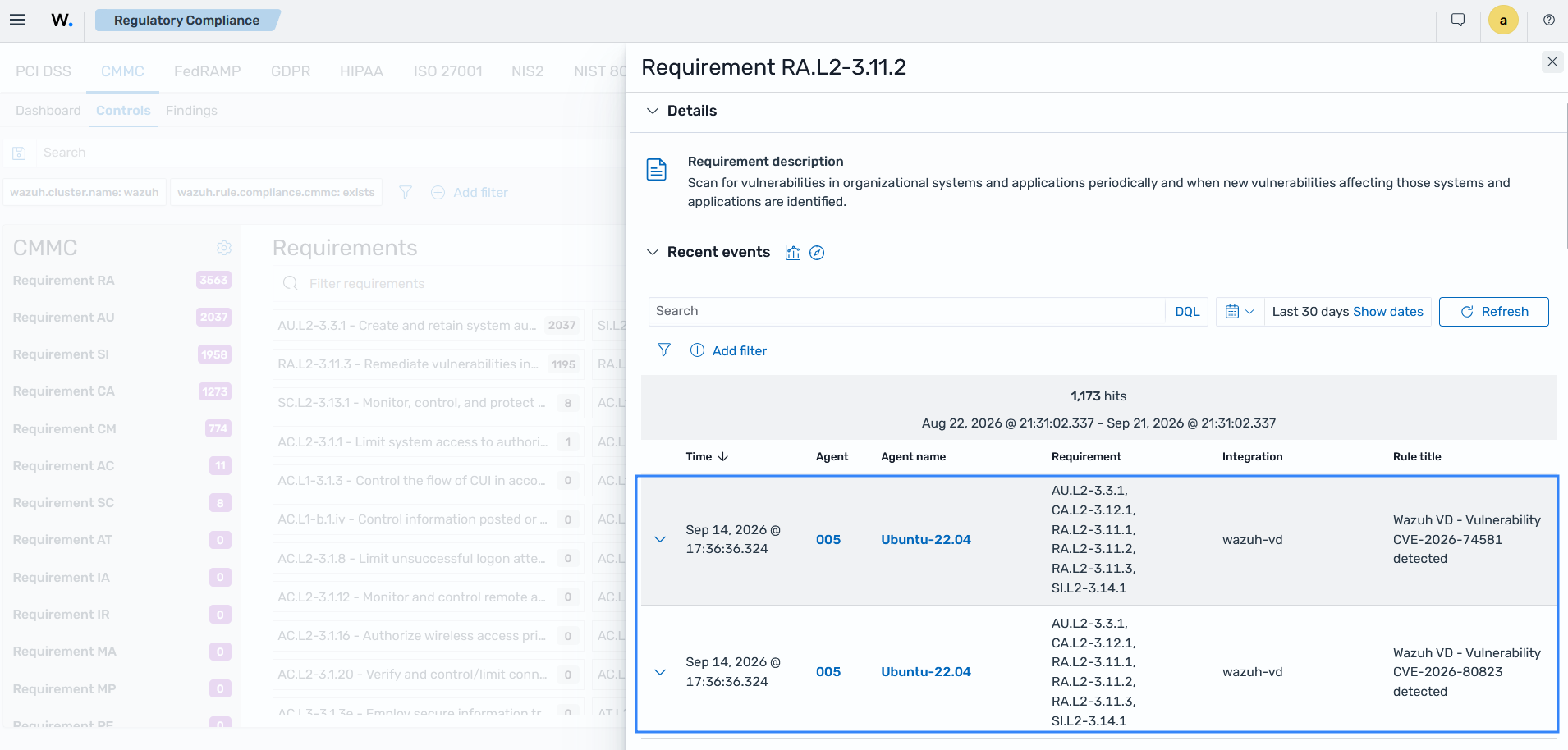This screenshot has width=1568, height=750.
Task: Click Add filter in the flyout
Action: (x=728, y=350)
